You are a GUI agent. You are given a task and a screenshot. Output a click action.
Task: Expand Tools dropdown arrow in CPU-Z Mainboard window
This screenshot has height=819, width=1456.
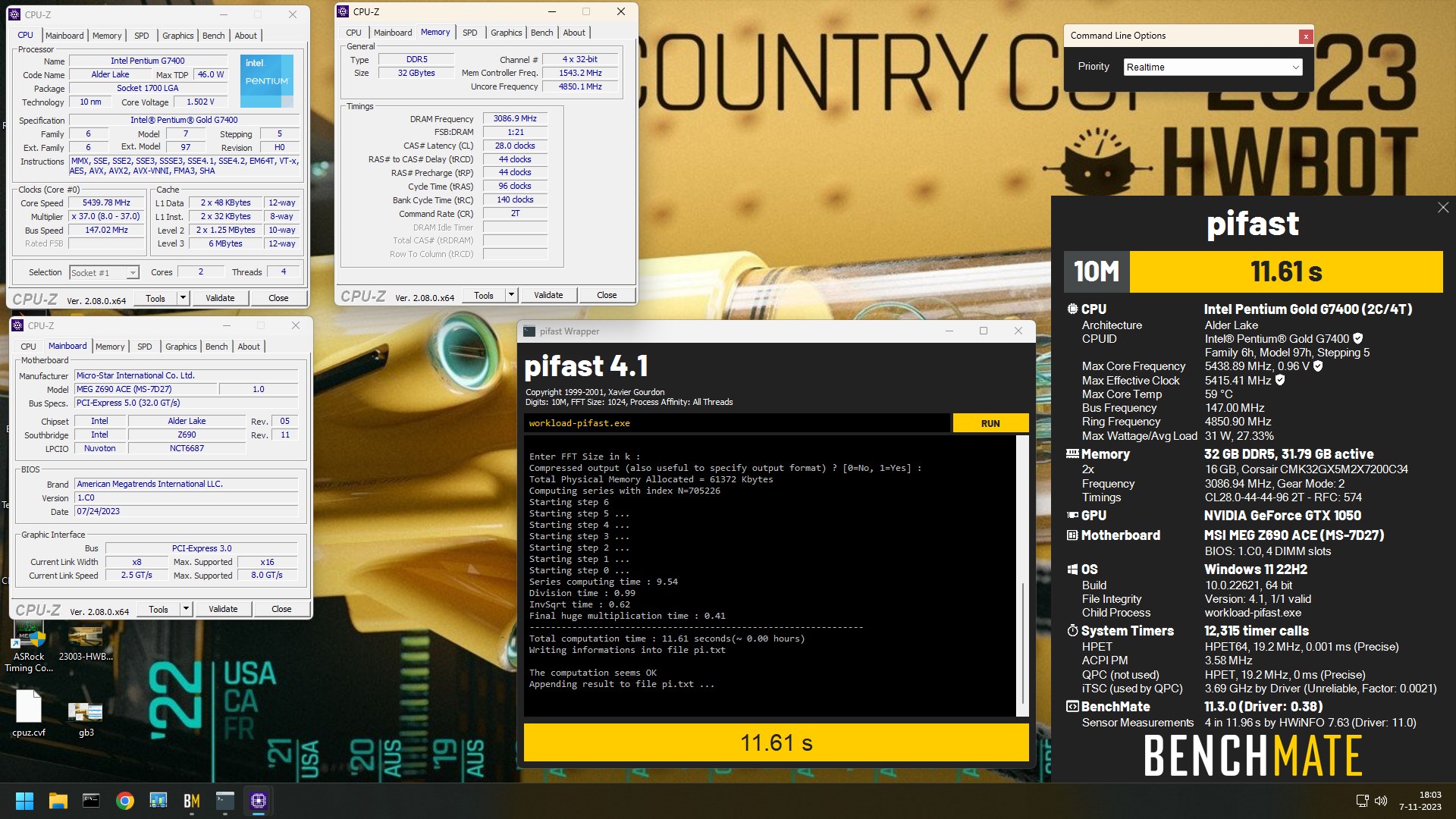click(186, 609)
